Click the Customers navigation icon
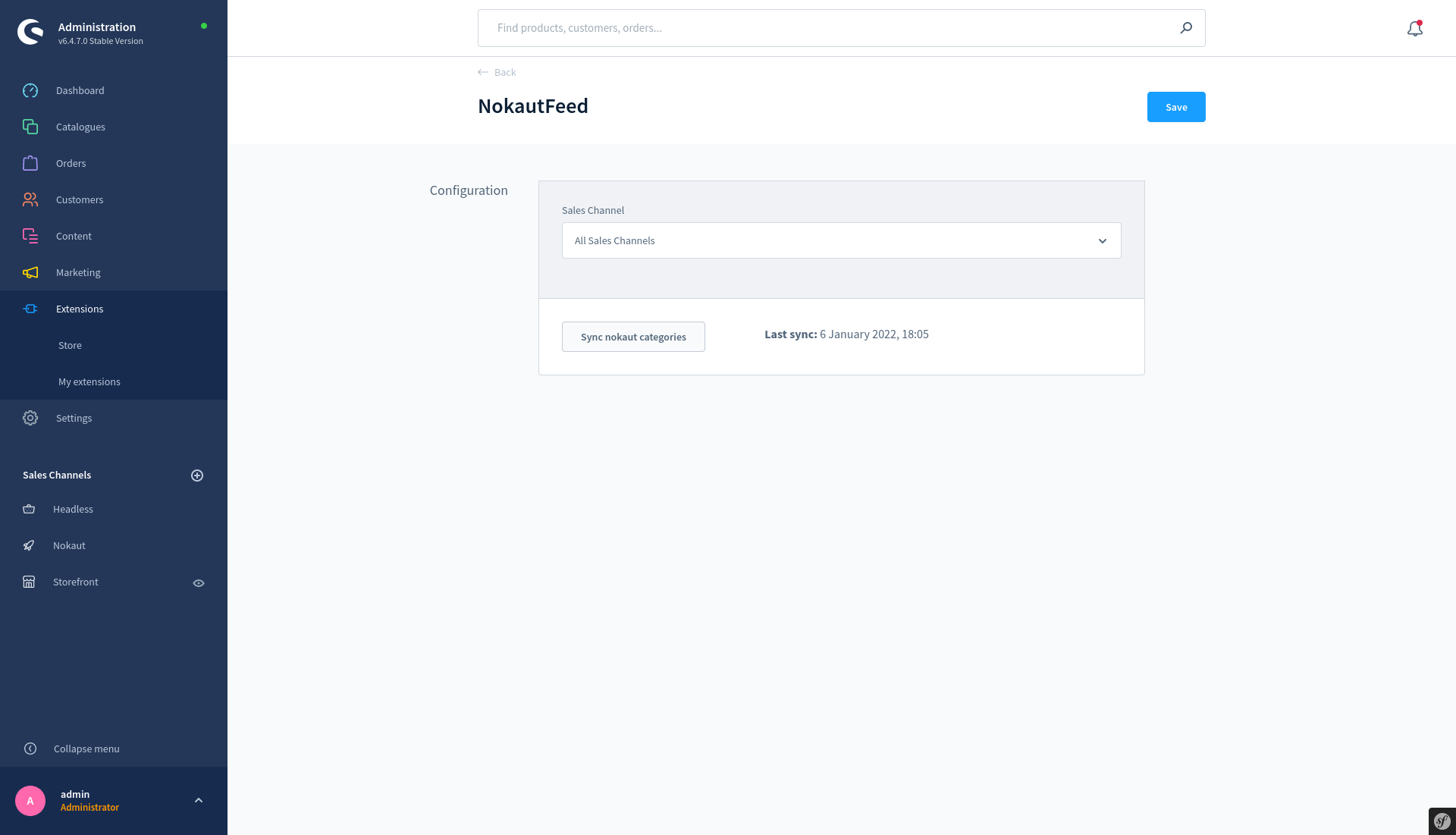 click(30, 199)
